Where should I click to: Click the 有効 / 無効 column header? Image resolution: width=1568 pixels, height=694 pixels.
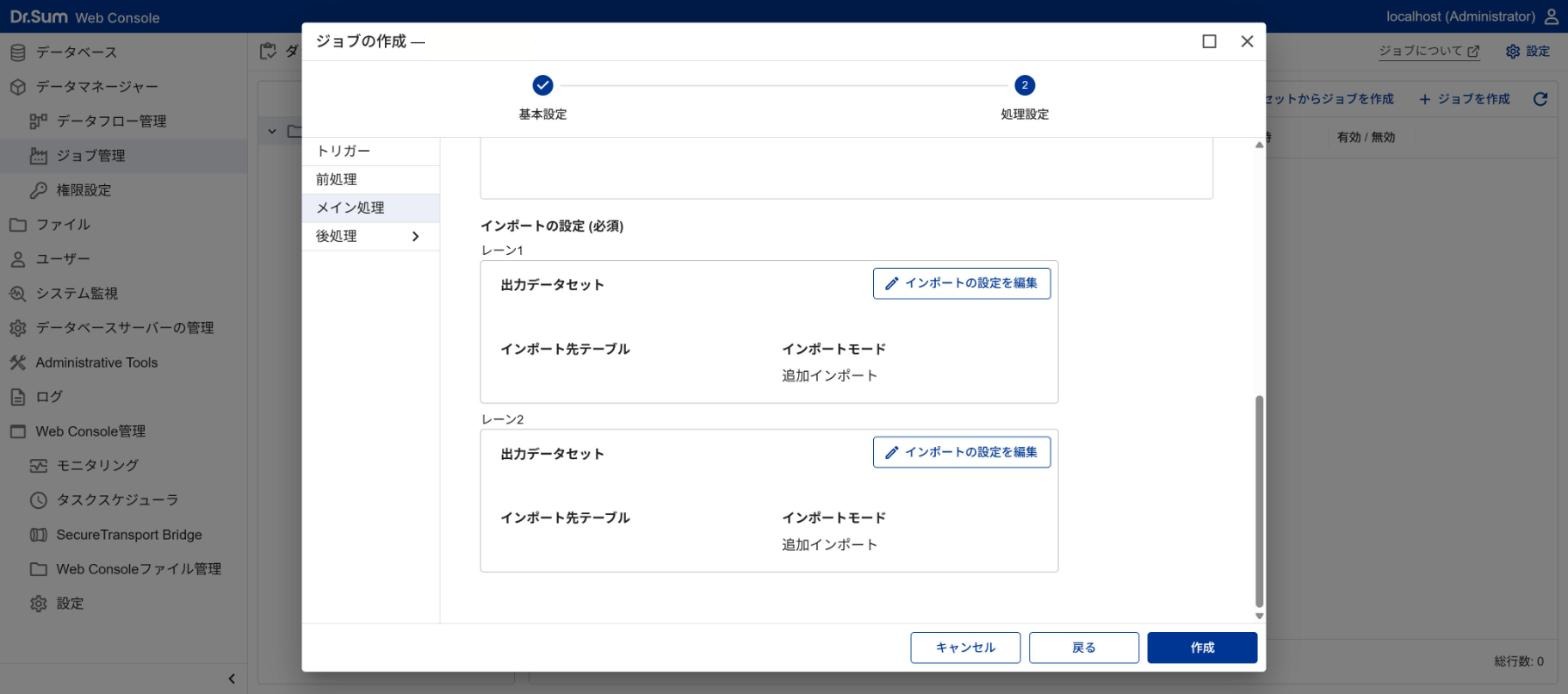[x=1365, y=137]
